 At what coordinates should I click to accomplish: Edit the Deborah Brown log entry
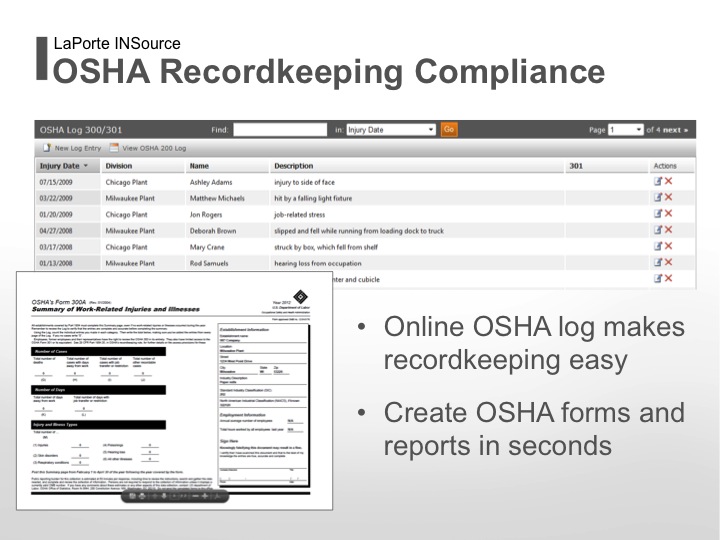coord(658,230)
